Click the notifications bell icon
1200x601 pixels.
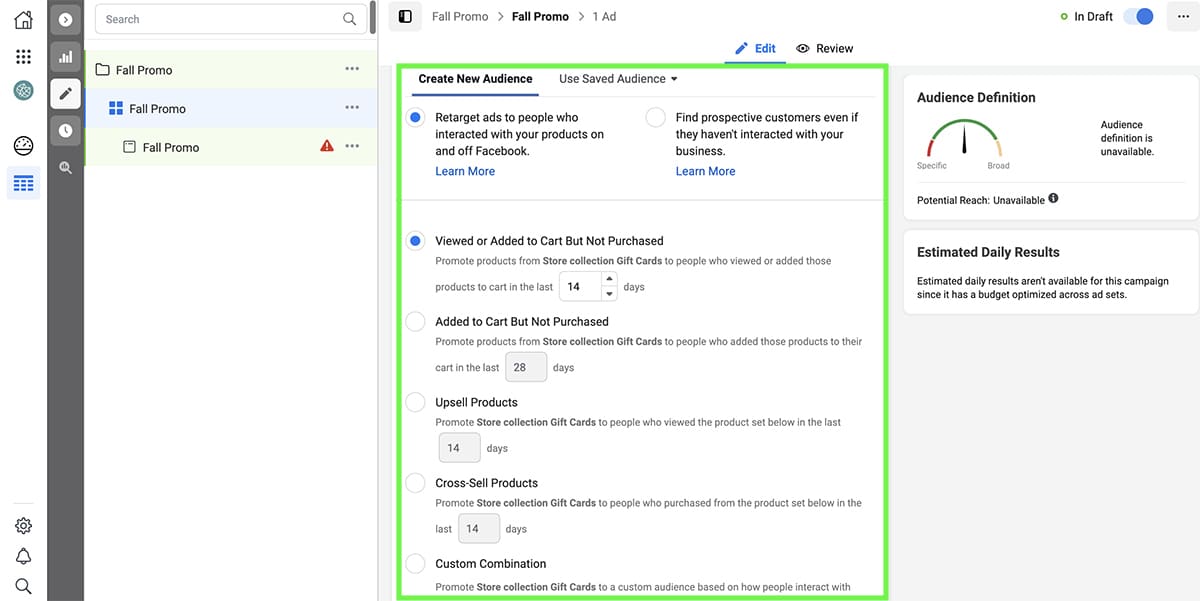[x=23, y=556]
